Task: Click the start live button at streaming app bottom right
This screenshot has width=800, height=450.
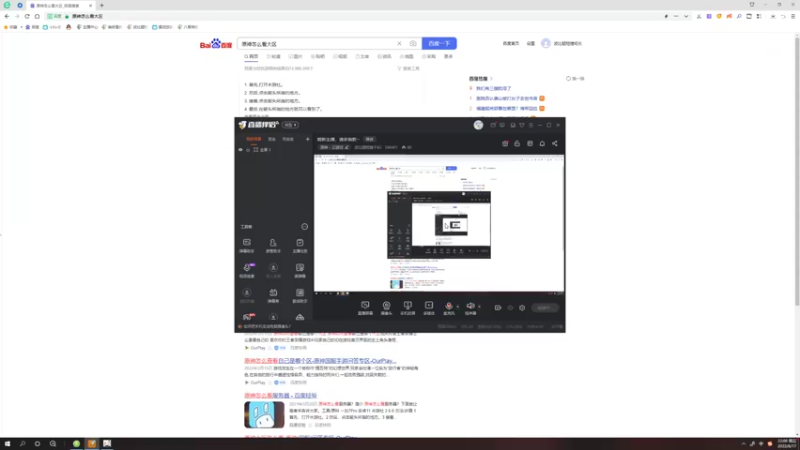Action: click(545, 308)
